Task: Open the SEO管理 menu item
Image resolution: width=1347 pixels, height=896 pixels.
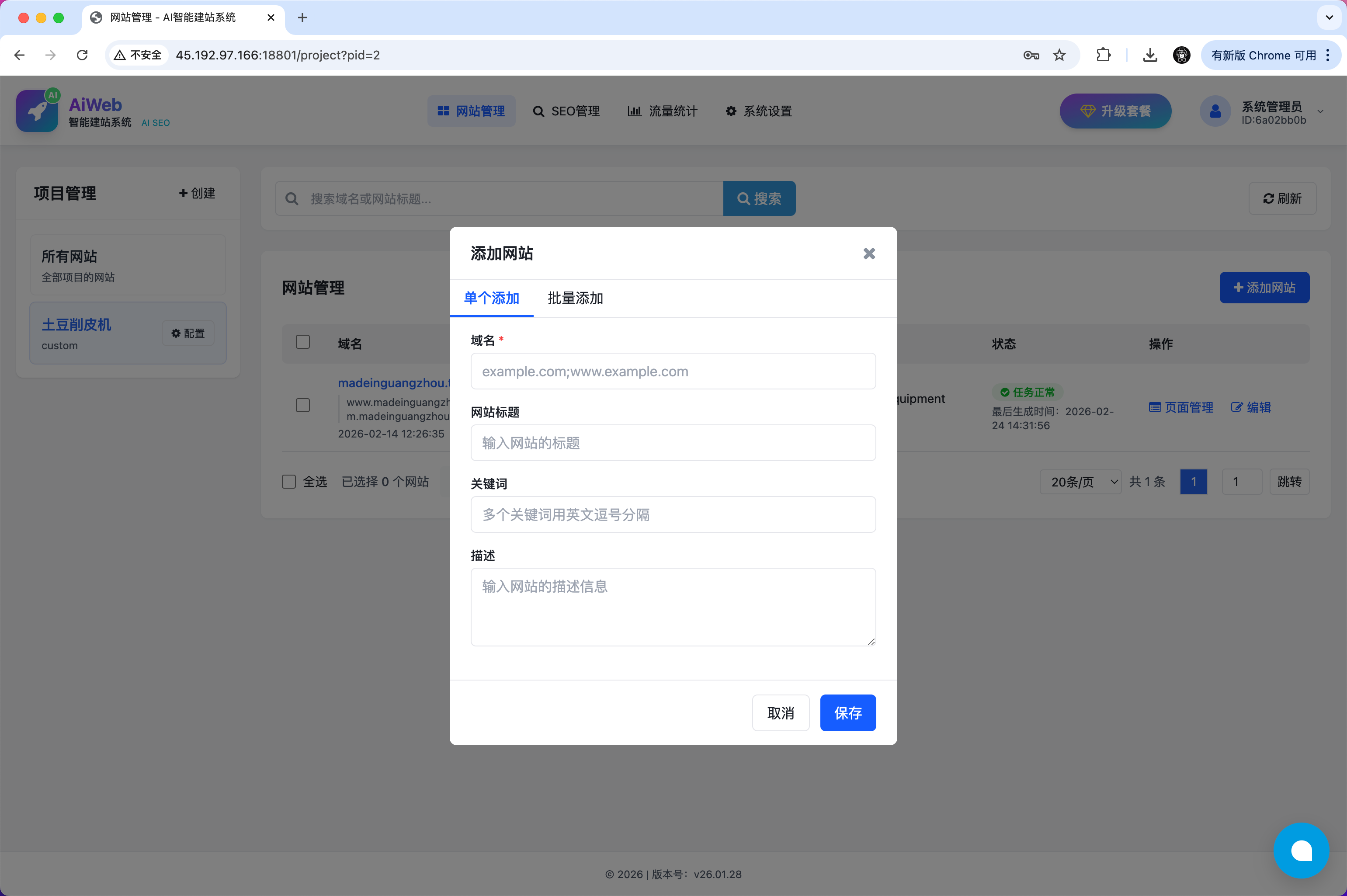Action: [x=566, y=111]
